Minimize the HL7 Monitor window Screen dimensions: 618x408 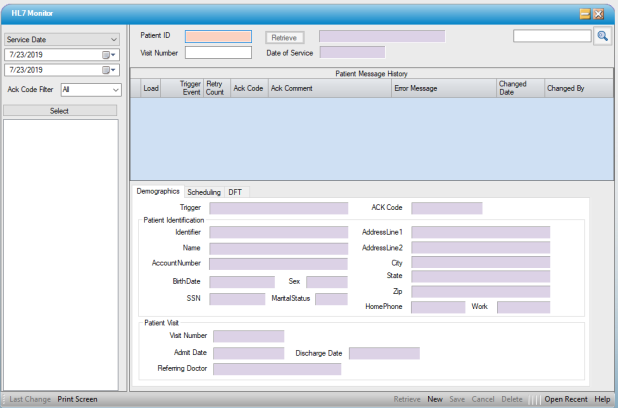(584, 14)
